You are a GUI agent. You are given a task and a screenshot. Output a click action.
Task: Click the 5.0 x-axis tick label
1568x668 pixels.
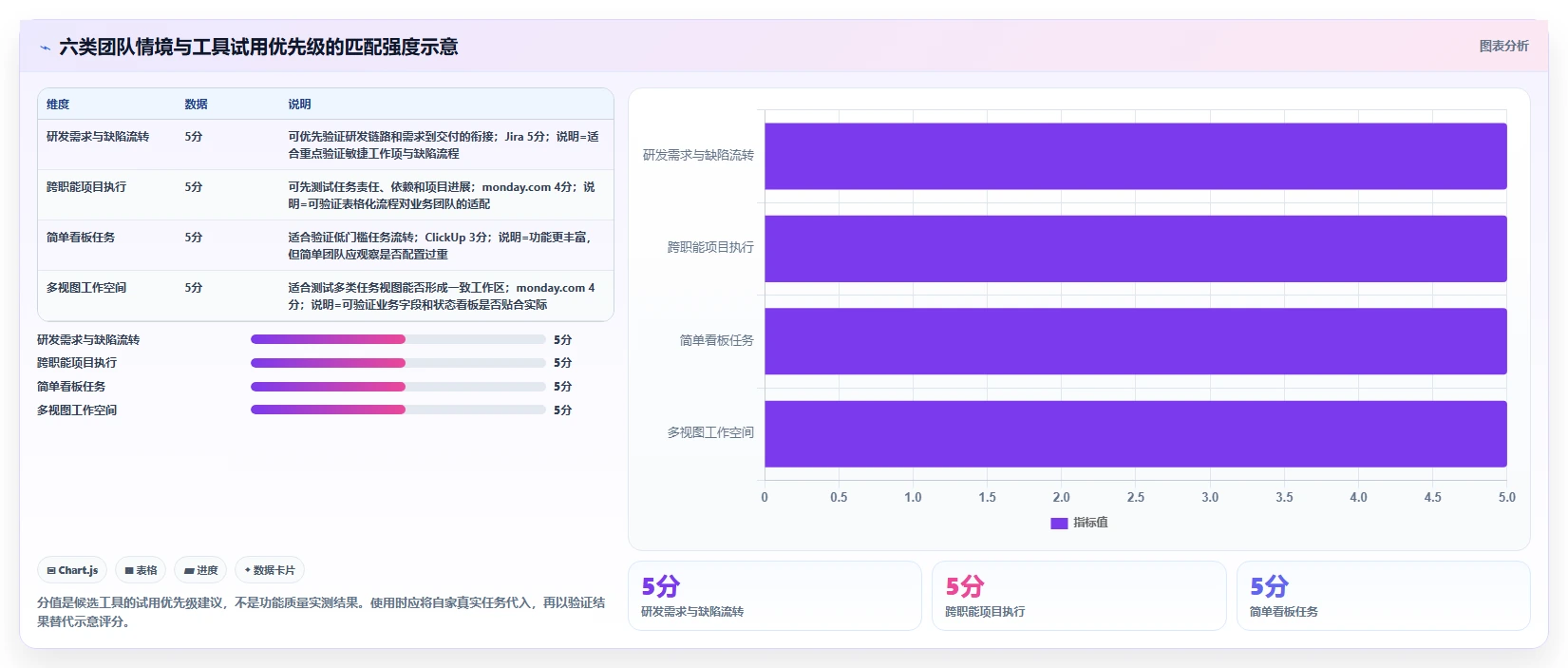click(1506, 497)
